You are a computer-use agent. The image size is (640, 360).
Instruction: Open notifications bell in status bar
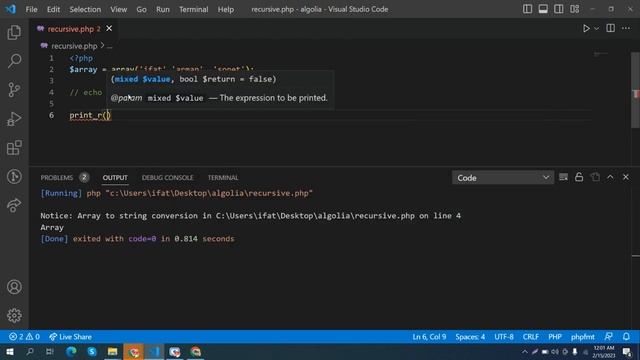pos(626,337)
